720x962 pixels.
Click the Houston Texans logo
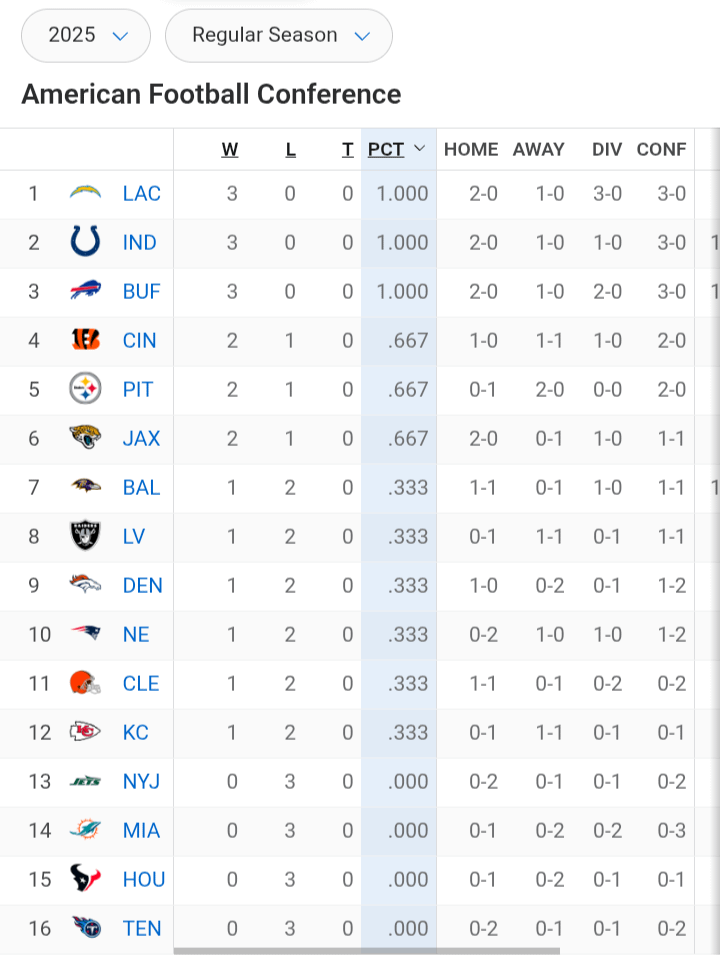coord(85,879)
